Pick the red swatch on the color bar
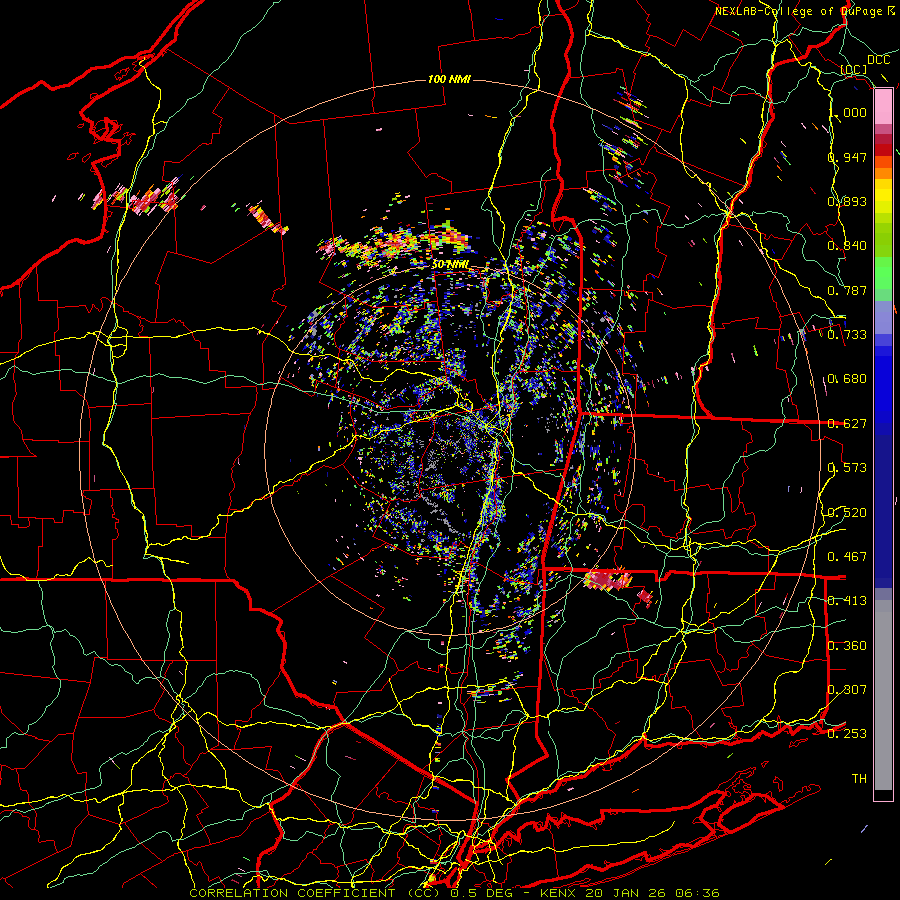 pos(883,149)
